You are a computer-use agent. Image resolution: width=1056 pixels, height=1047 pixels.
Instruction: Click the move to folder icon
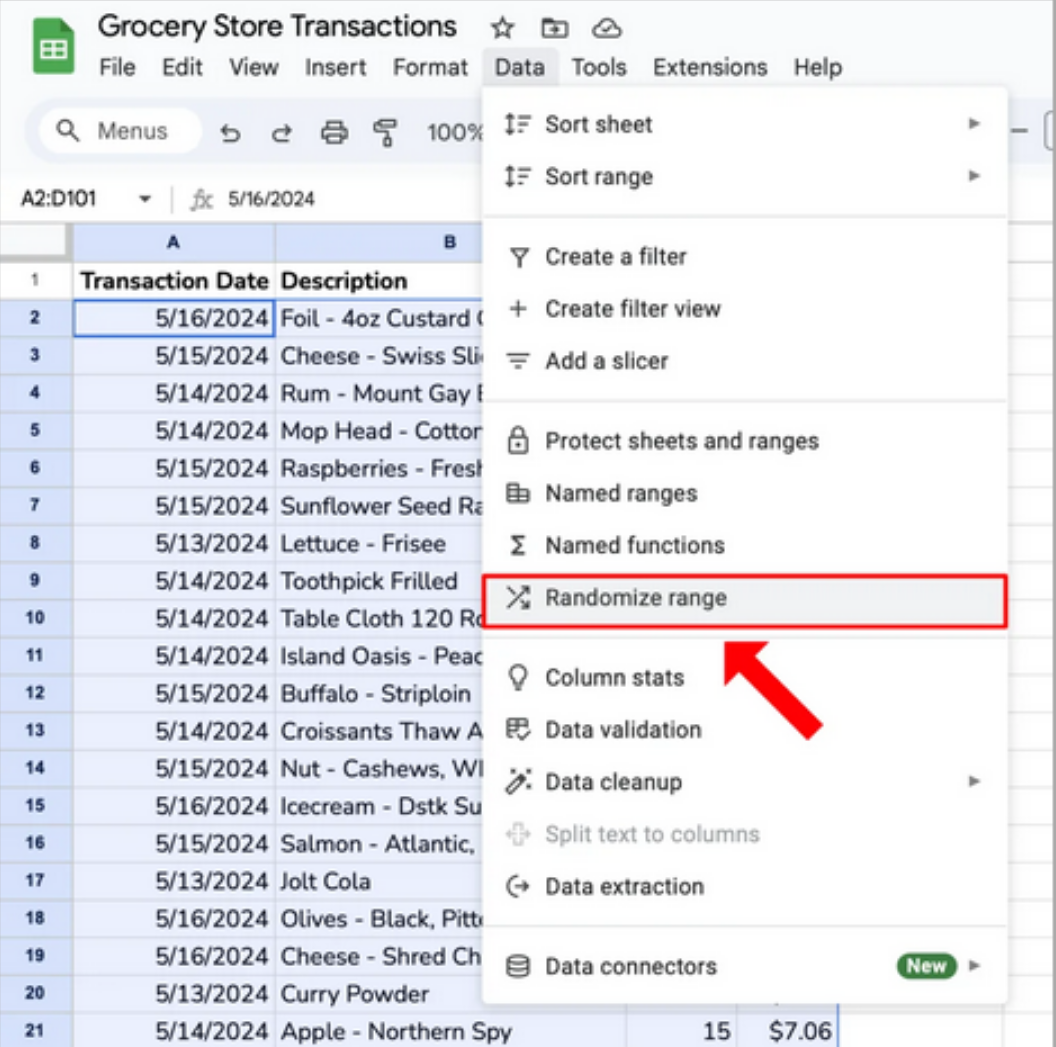pyautogui.click(x=554, y=28)
